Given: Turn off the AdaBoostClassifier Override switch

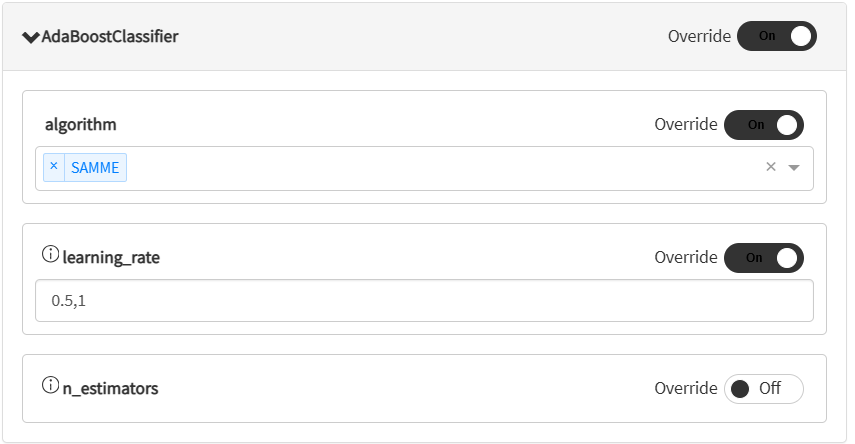Looking at the screenshot, I should [x=777, y=36].
